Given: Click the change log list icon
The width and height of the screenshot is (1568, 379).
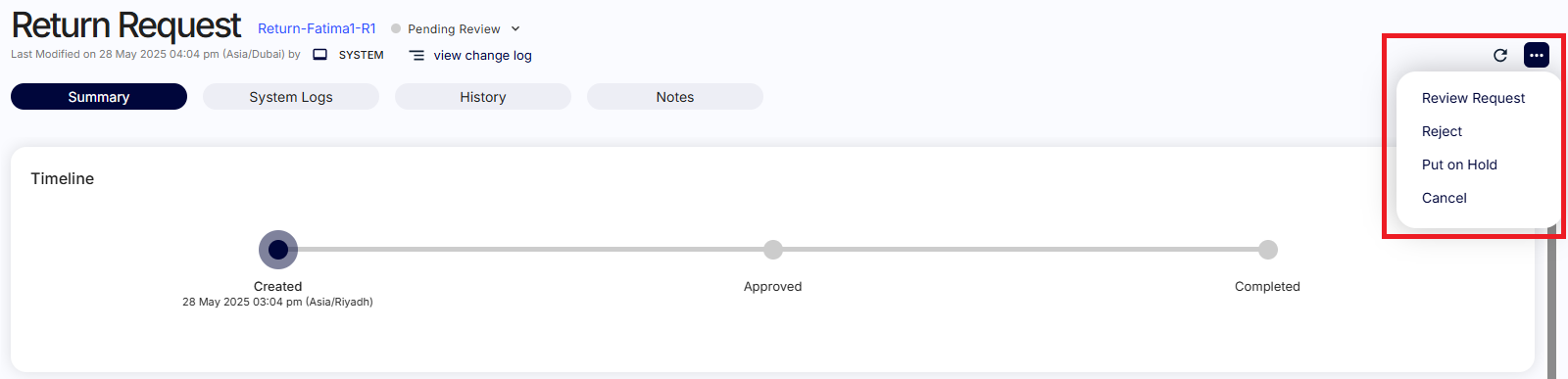Looking at the screenshot, I should click(416, 56).
